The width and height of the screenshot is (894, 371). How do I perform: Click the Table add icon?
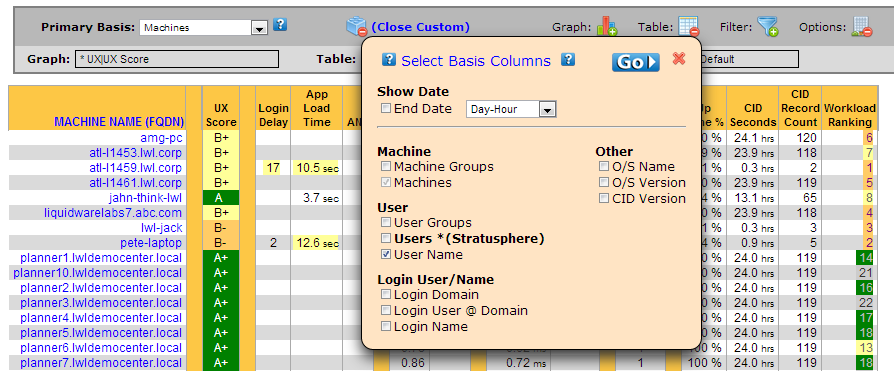pyautogui.click(x=688, y=26)
